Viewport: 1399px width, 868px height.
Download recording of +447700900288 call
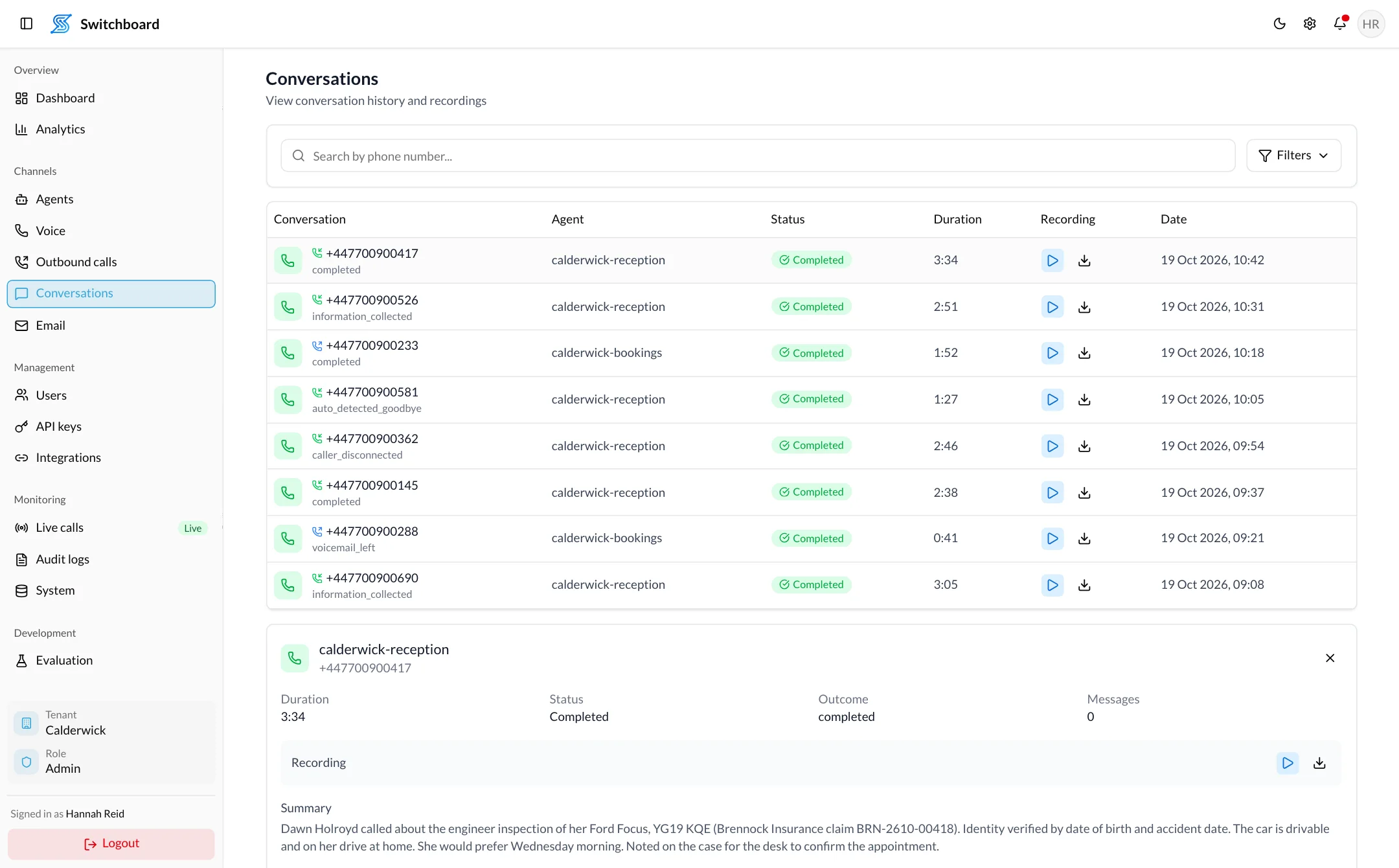point(1084,538)
